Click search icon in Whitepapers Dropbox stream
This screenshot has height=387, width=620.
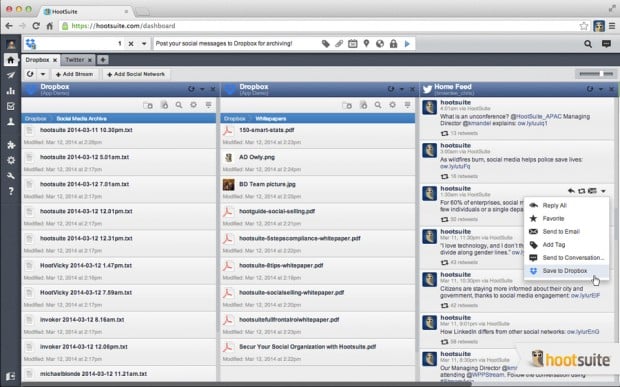(378, 105)
